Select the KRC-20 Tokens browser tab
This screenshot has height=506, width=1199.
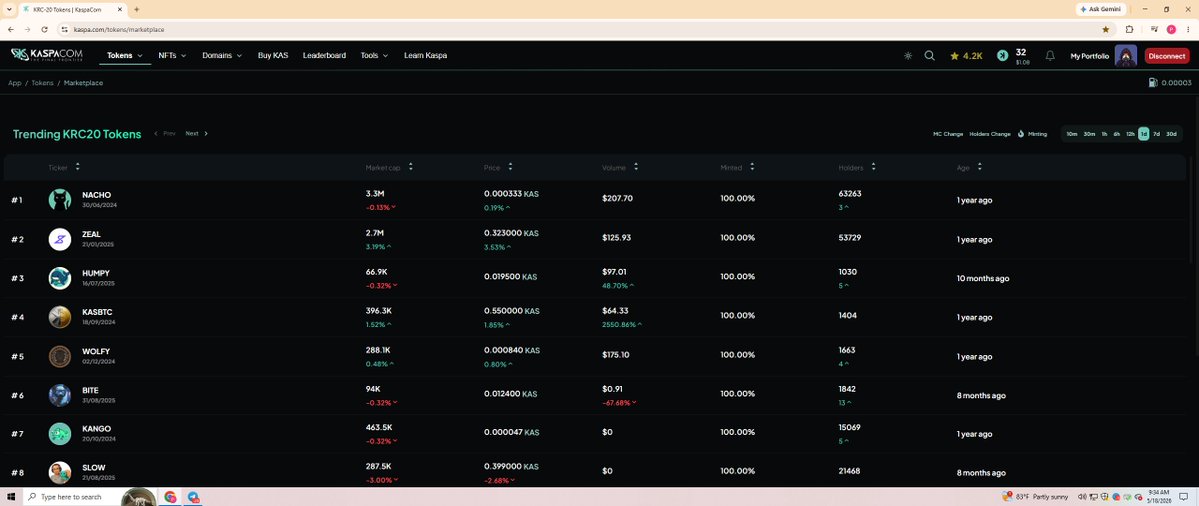coord(73,9)
